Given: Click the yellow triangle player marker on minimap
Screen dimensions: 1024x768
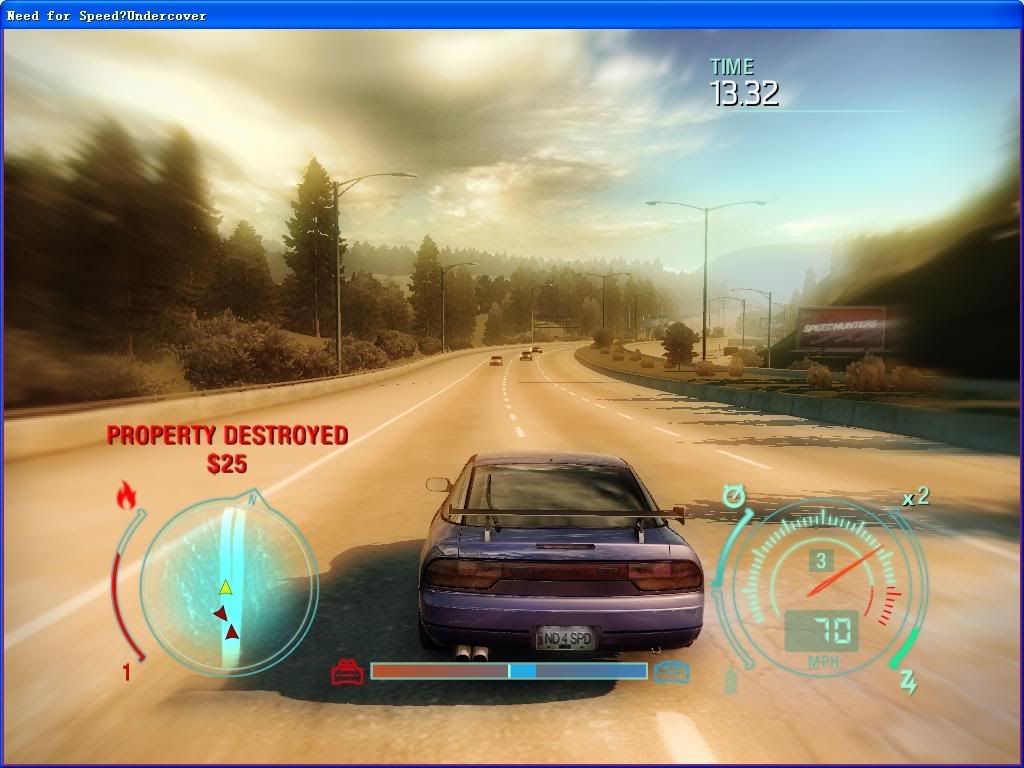Looking at the screenshot, I should point(226,587).
